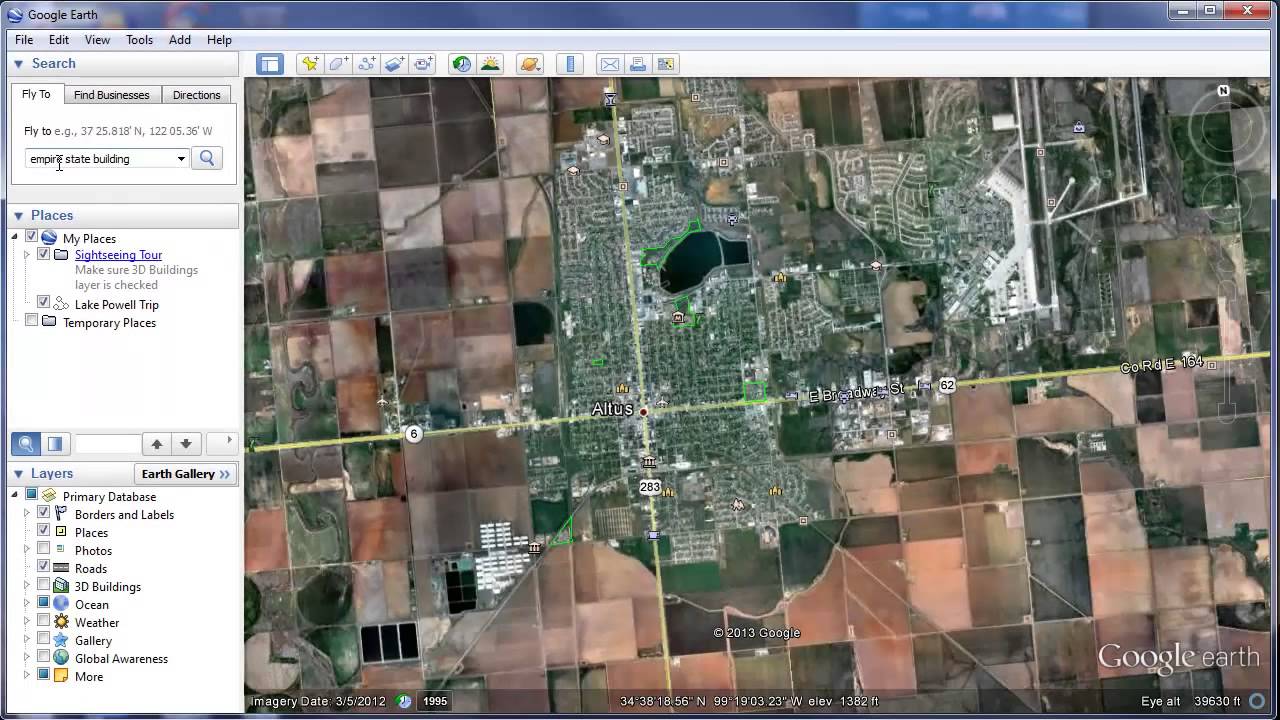
Task: Show sunlight across landscape icon
Action: (x=490, y=64)
